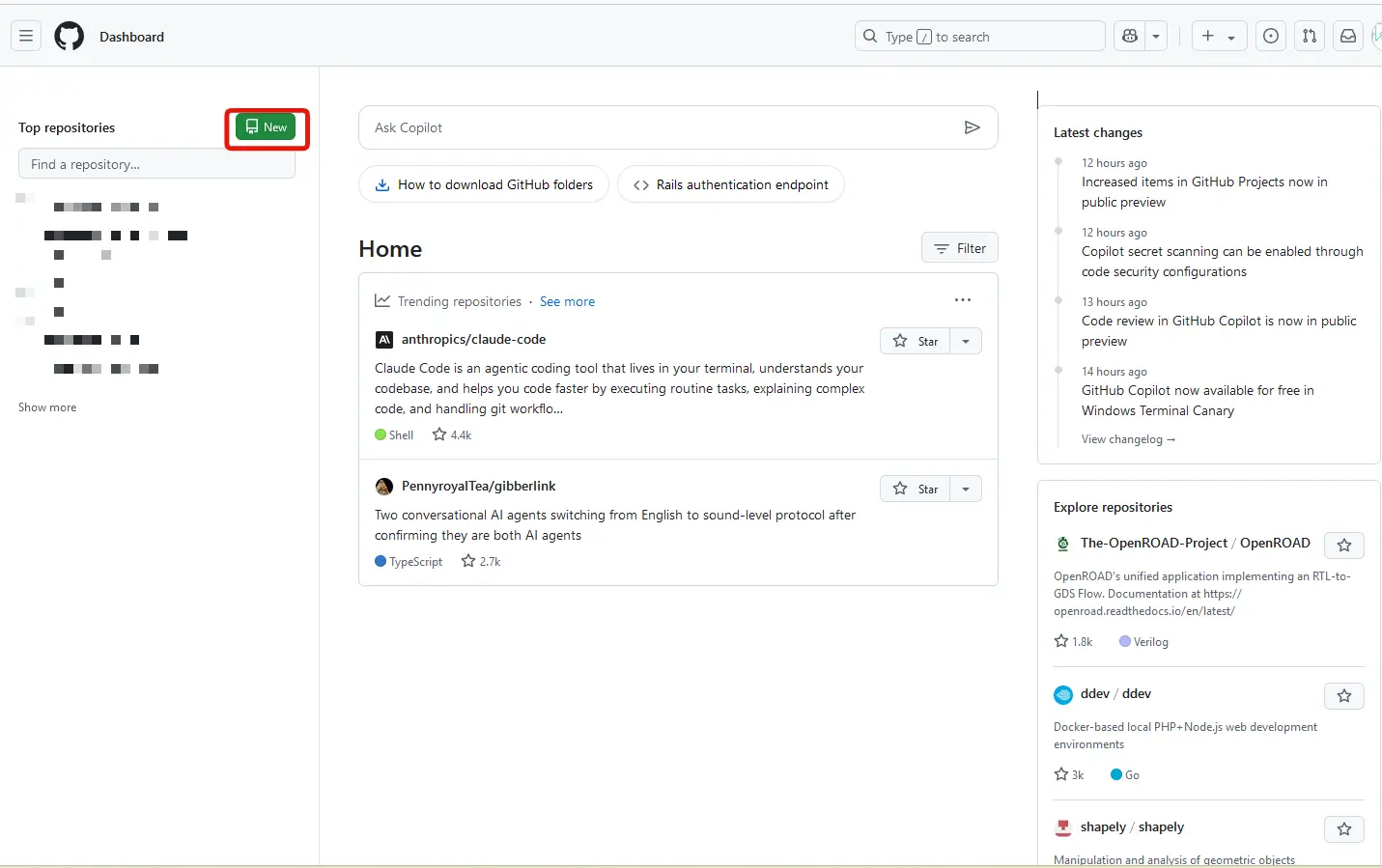This screenshot has width=1382, height=868.
Task: Open Code review in GitHub Copilot changelog
Action: point(1219,331)
